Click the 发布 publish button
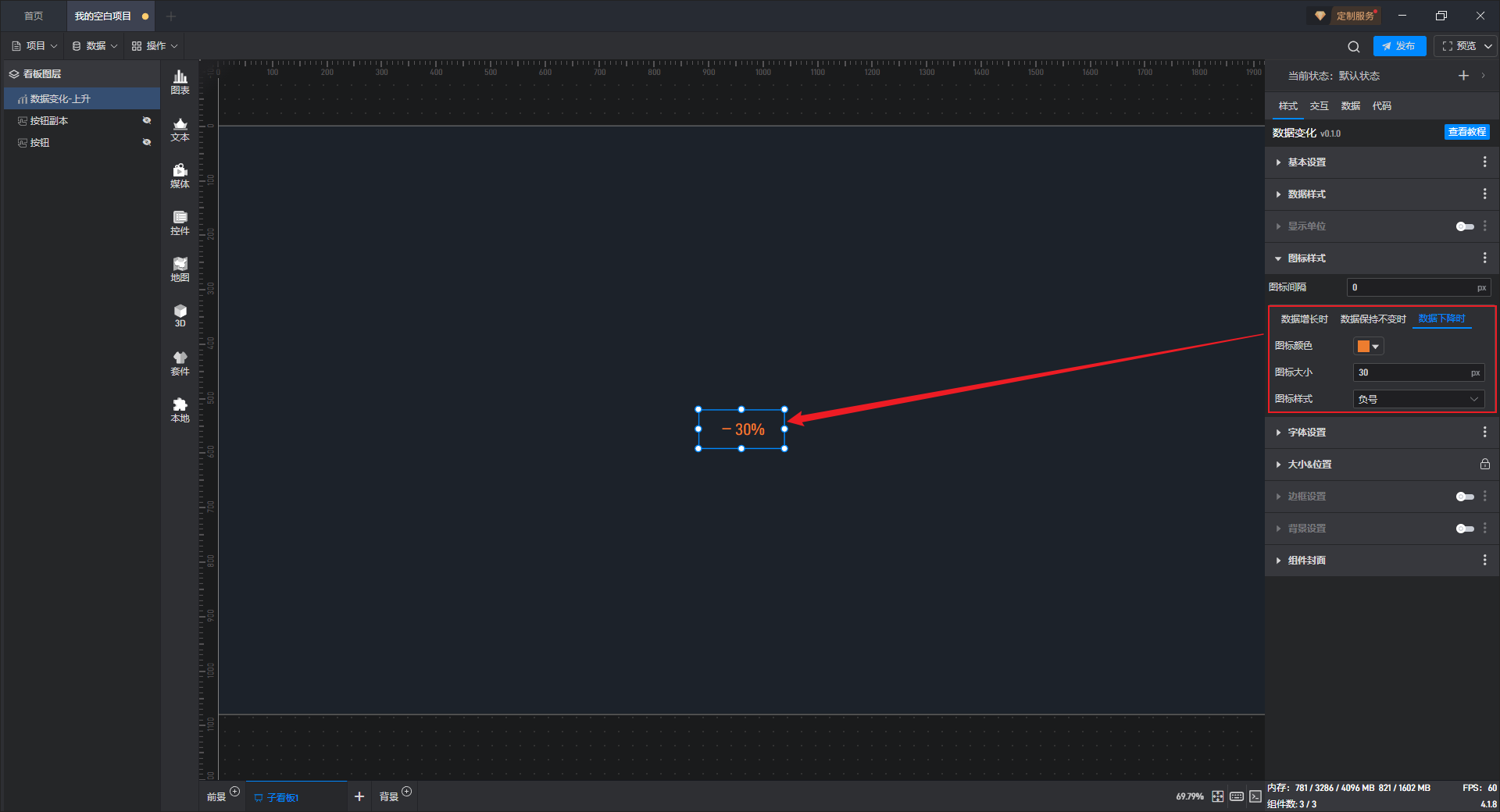 pyautogui.click(x=1399, y=46)
